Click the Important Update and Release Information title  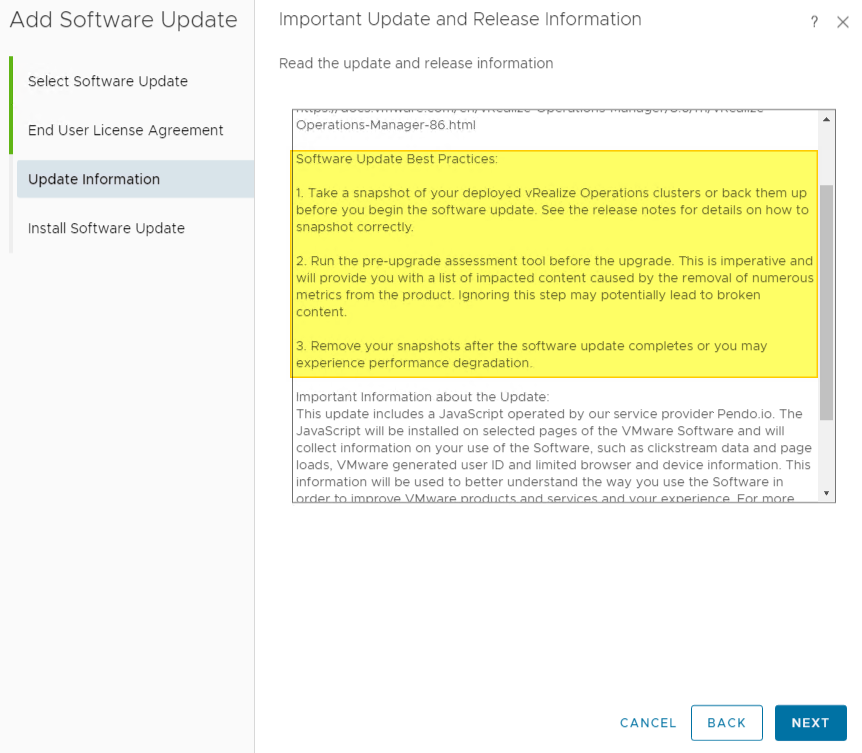coord(460,19)
